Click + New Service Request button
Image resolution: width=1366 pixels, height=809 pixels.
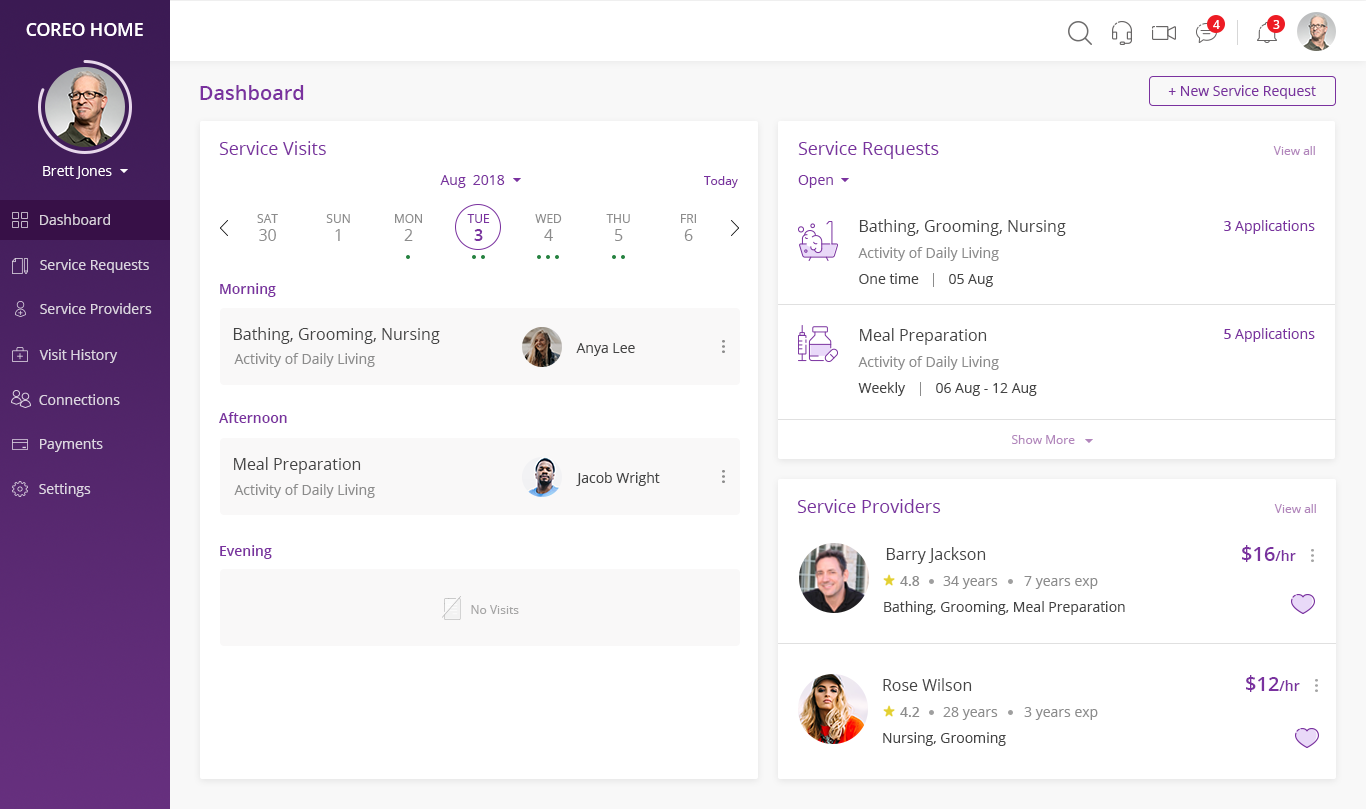pyautogui.click(x=1242, y=91)
